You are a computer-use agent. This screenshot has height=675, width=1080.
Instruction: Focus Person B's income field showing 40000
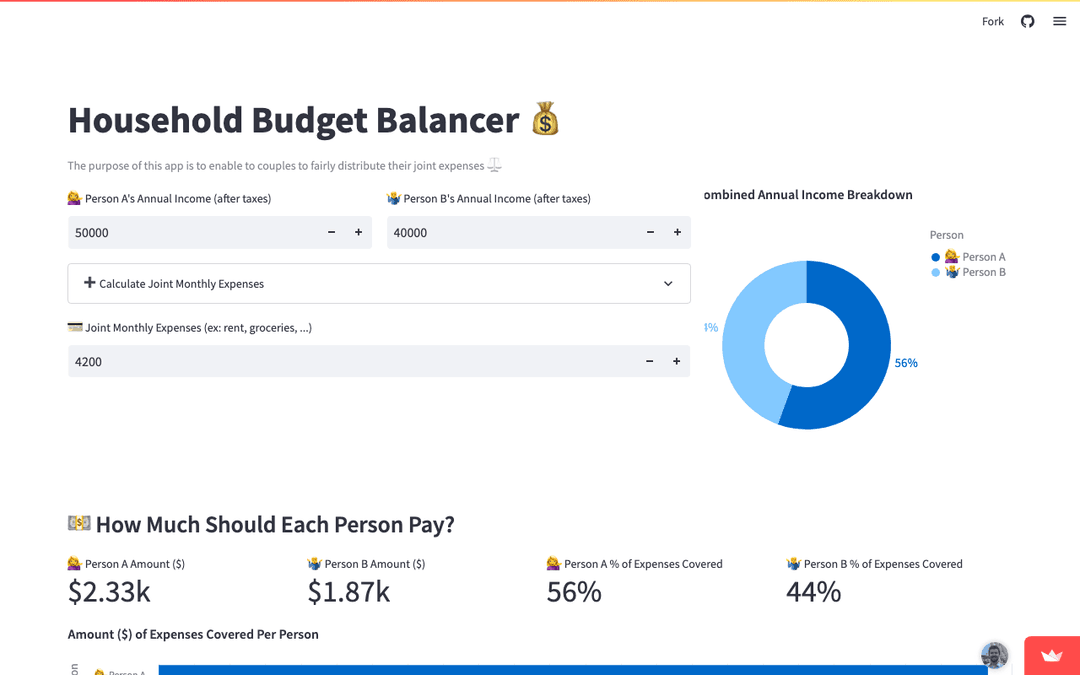point(512,232)
